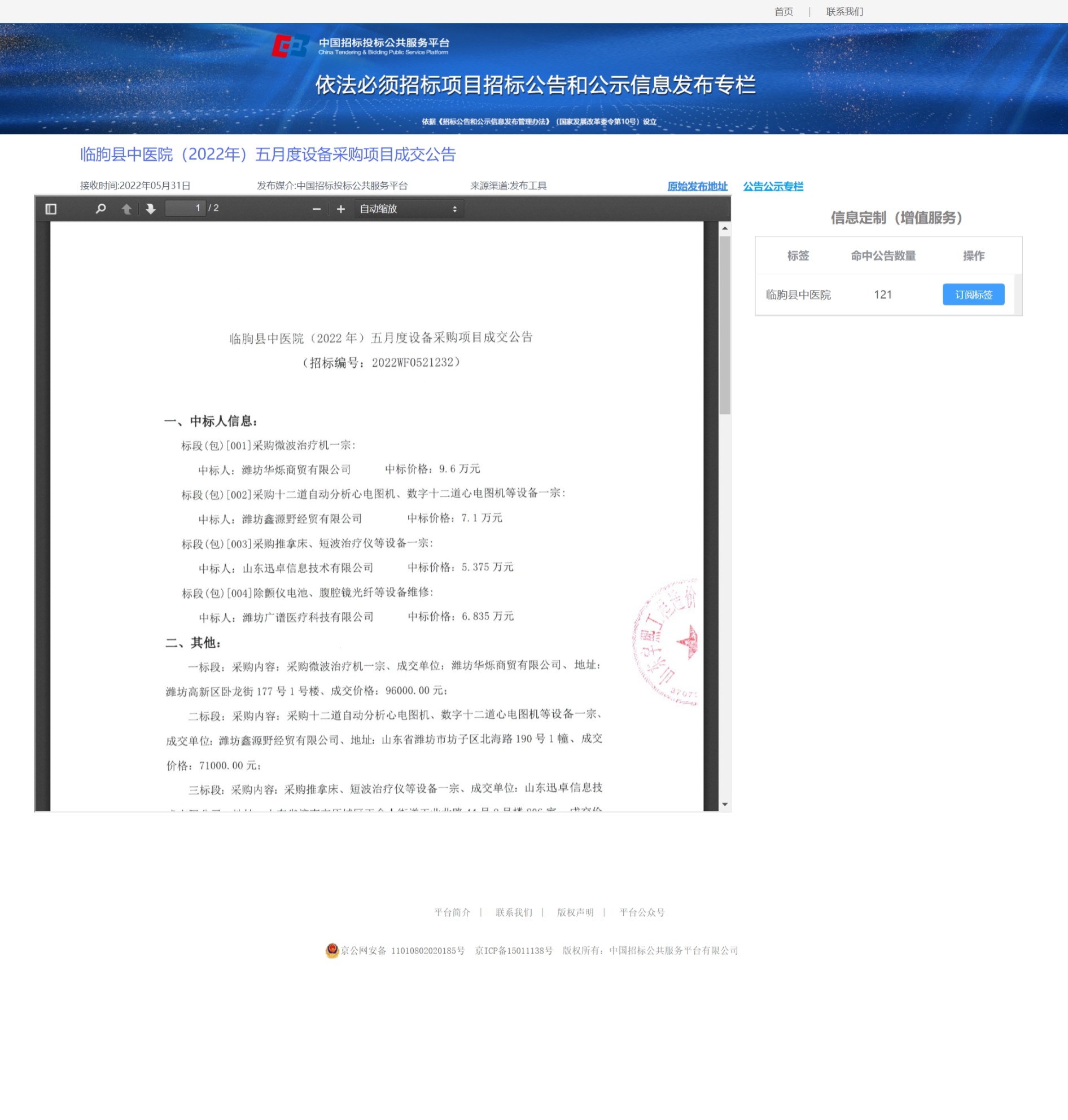1068x1120 pixels.
Task: Click the police badge icon in footer
Action: coord(332,950)
